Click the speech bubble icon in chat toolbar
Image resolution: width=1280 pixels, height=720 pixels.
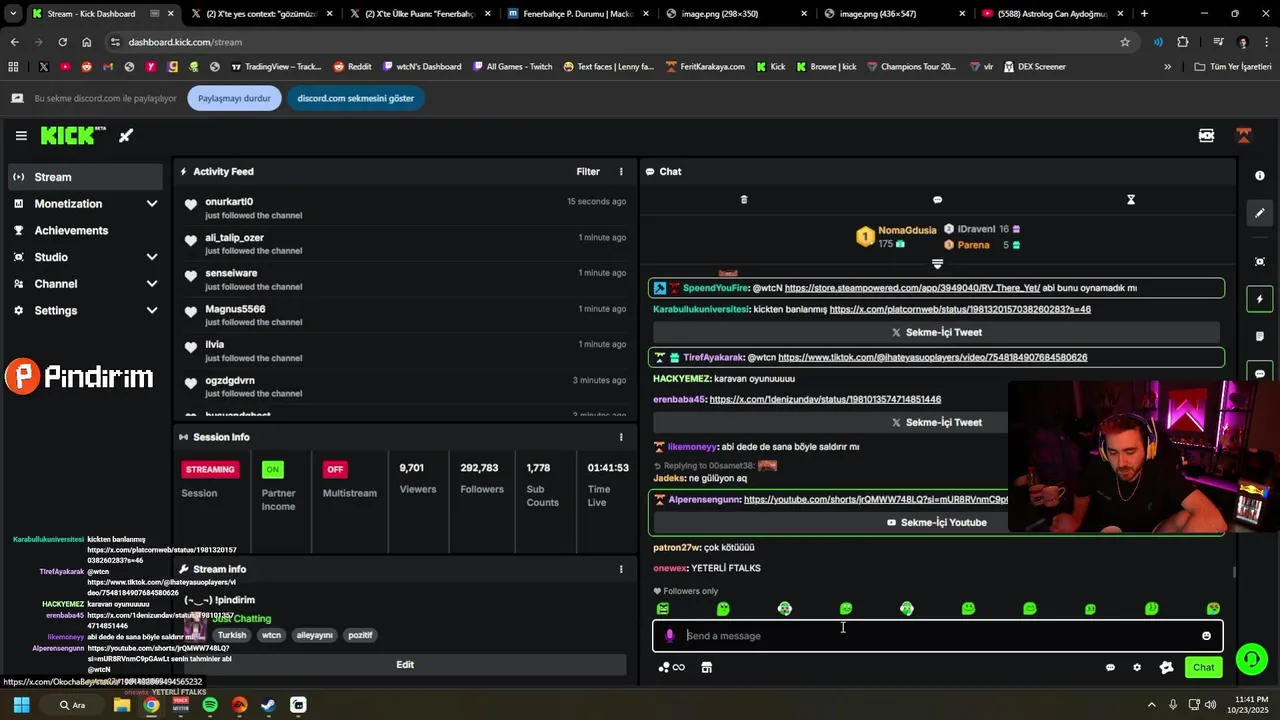(x=937, y=200)
